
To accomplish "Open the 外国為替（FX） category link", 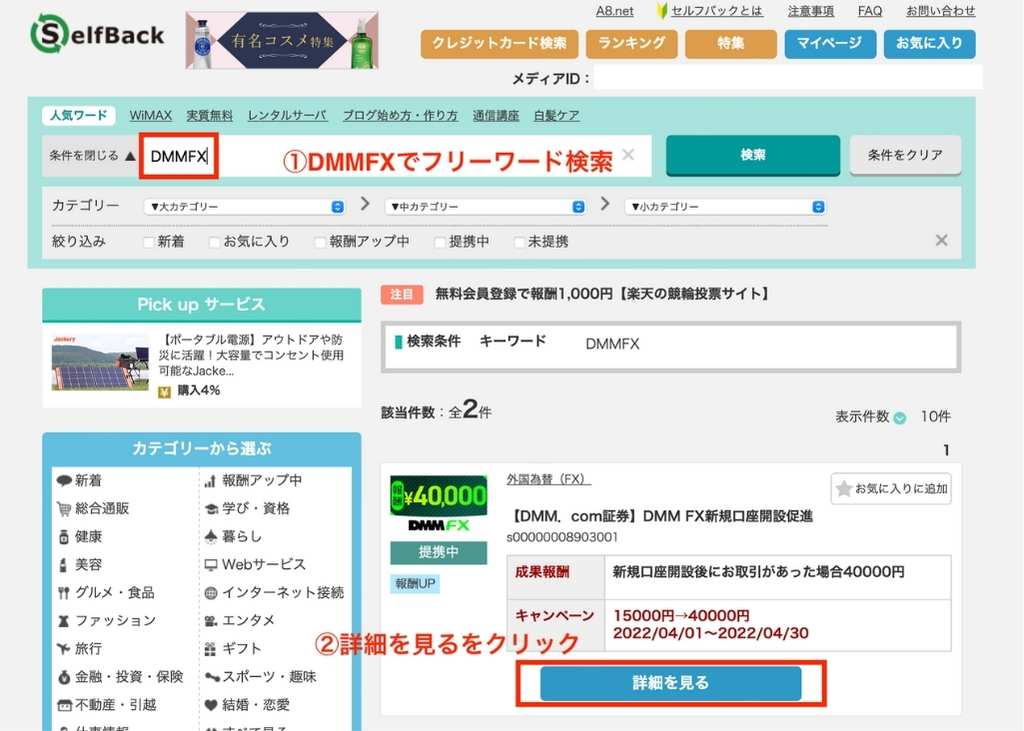I will tap(549, 479).
